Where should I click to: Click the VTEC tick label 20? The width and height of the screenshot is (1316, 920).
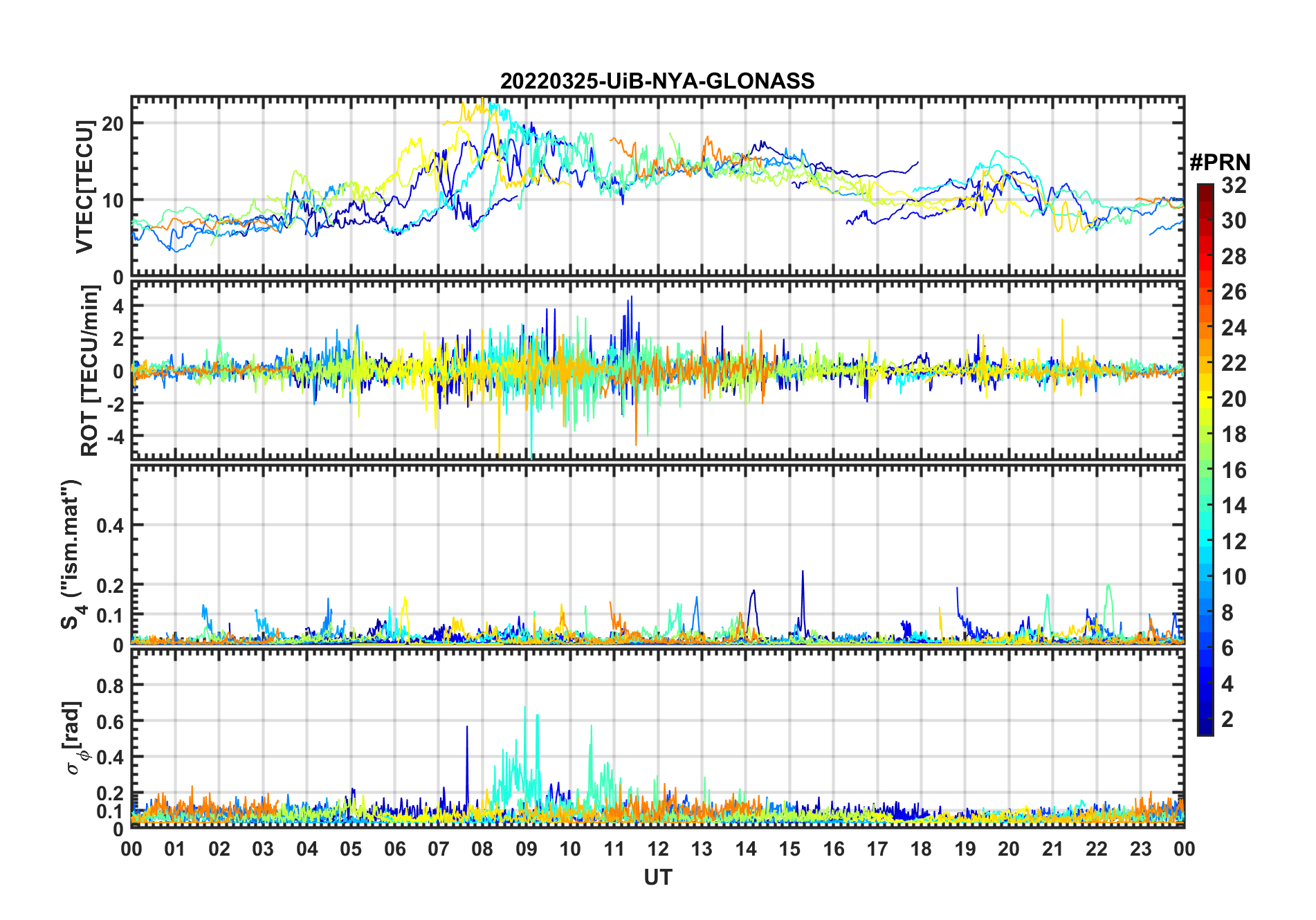click(x=113, y=124)
